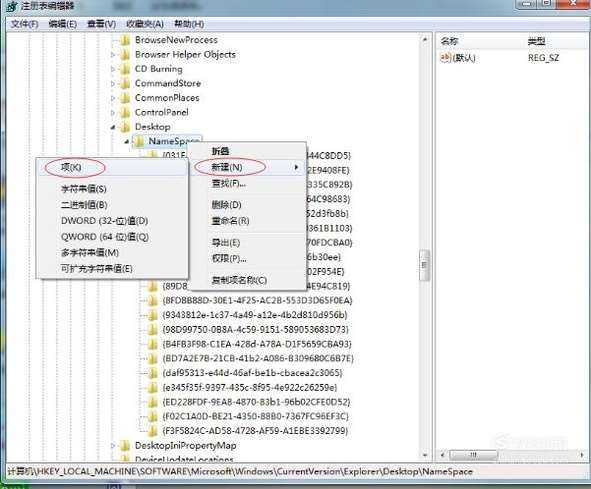Click the tree pane vertical scrollbar thumb
The height and width of the screenshot is (489, 591).
point(424,265)
